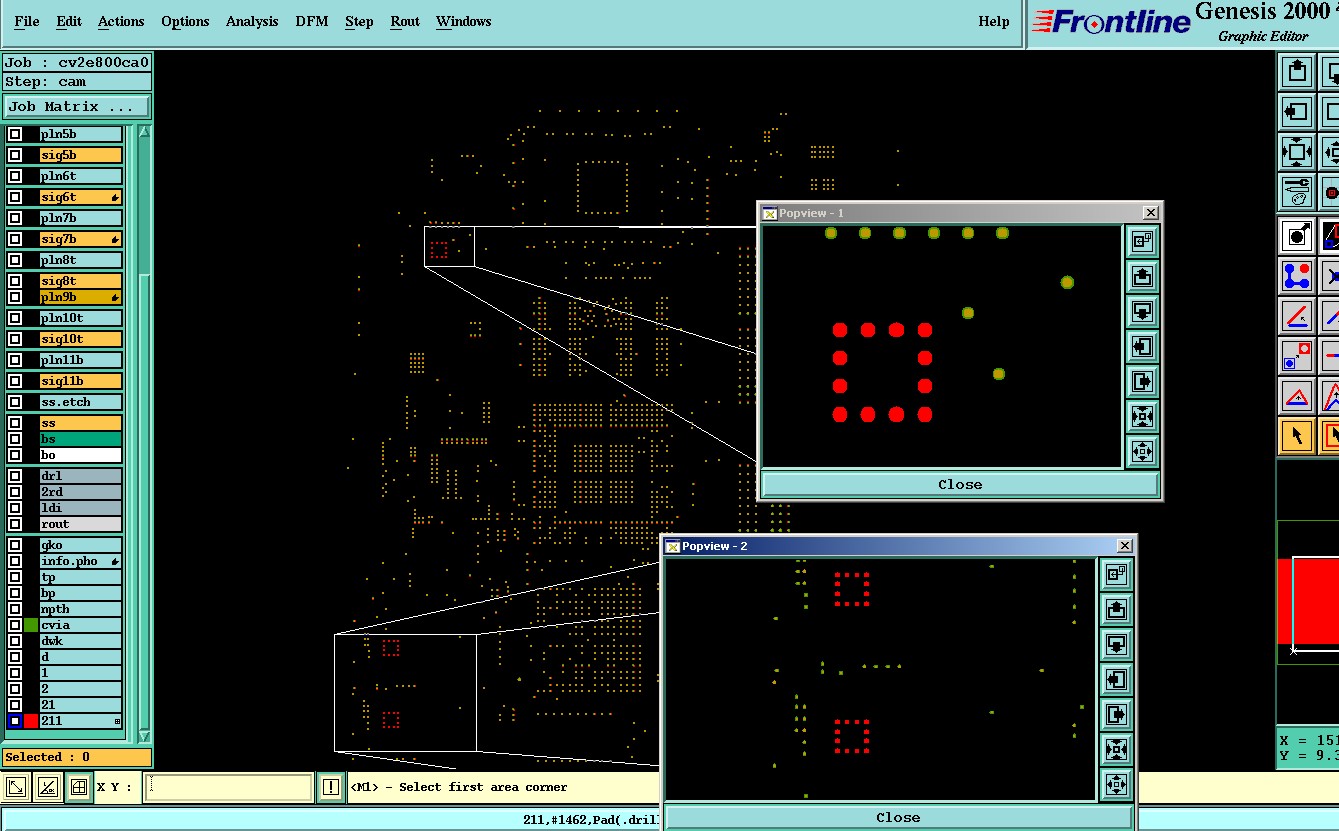Click the layer list scrollbar down arrow
Screen dimensions: 1339x831
(144, 736)
